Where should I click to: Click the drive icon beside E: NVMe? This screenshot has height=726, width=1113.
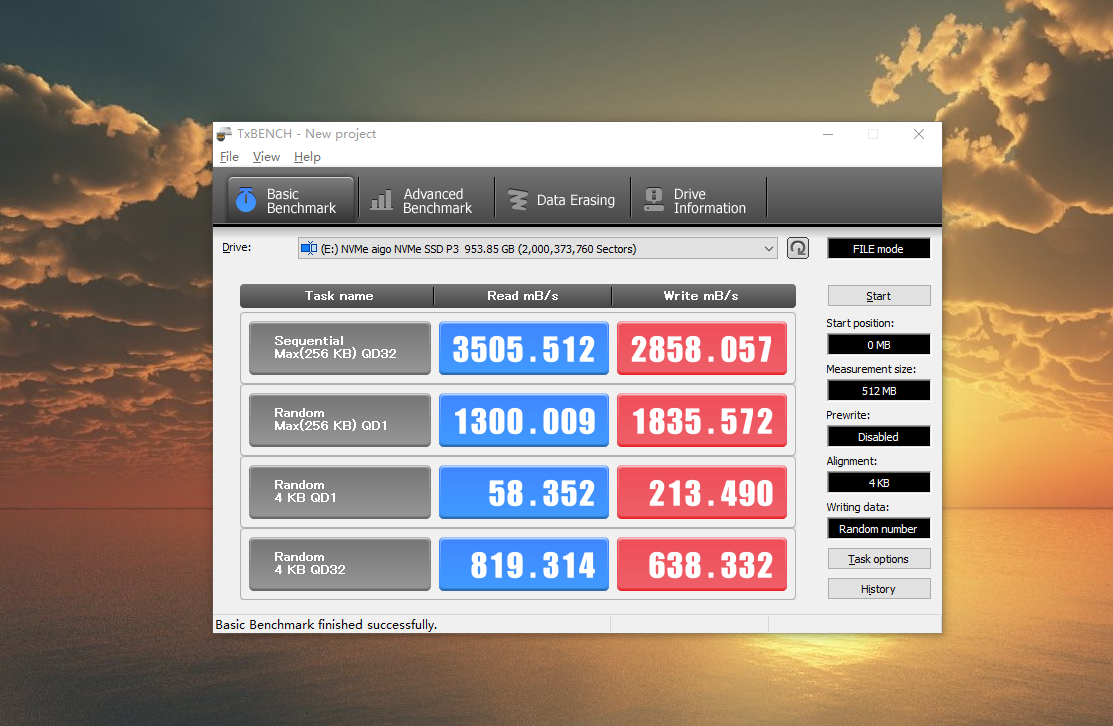309,248
